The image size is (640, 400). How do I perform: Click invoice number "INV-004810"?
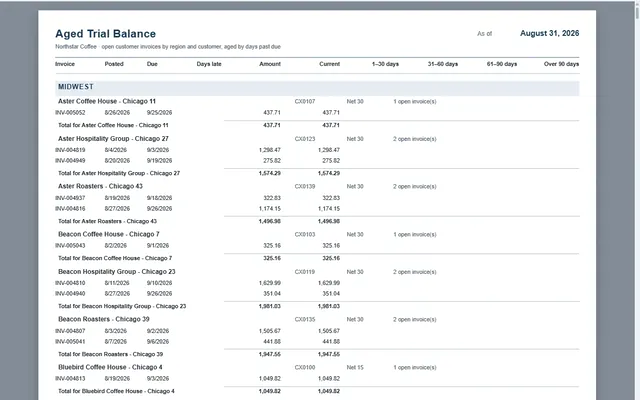pos(70,283)
